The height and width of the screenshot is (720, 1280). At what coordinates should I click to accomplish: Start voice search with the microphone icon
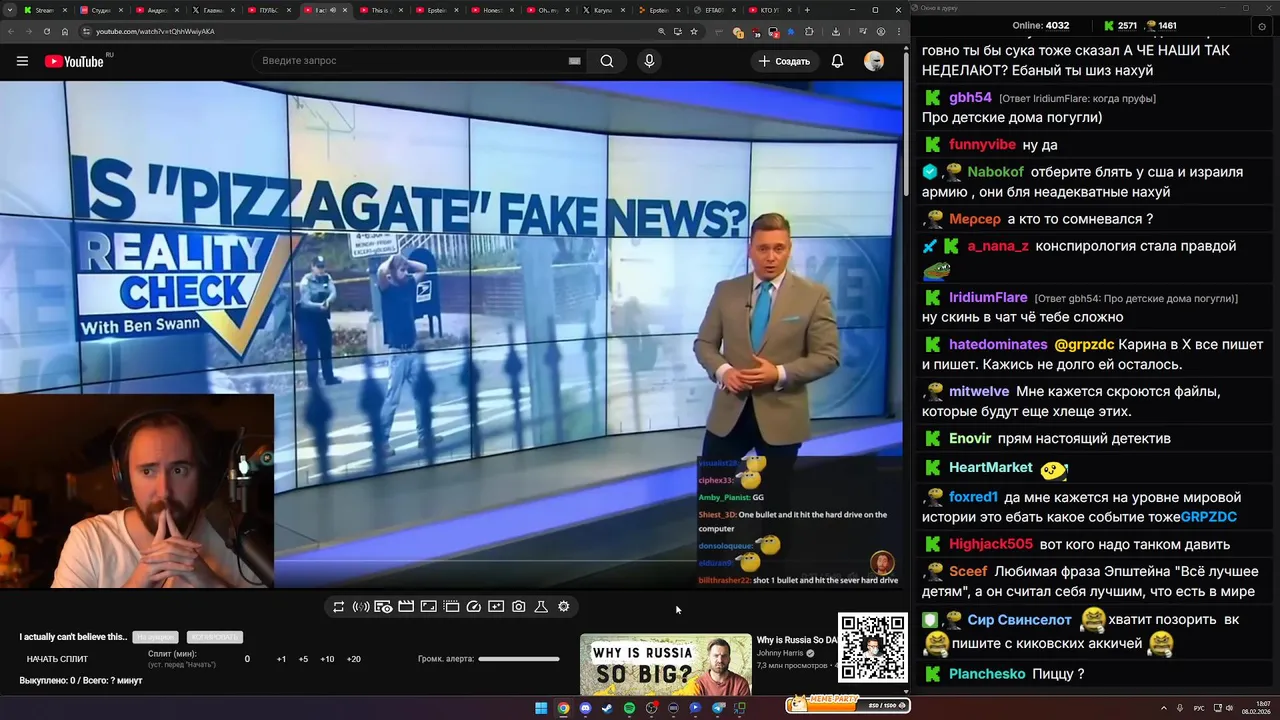pyautogui.click(x=649, y=61)
